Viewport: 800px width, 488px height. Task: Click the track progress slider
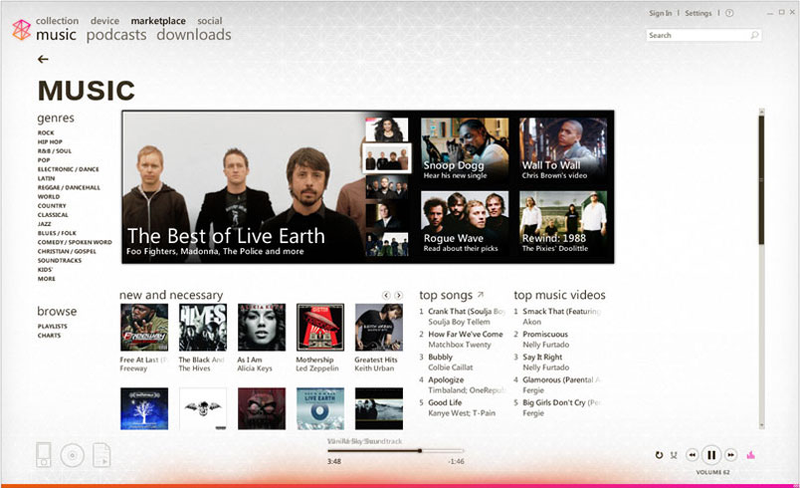(x=395, y=451)
